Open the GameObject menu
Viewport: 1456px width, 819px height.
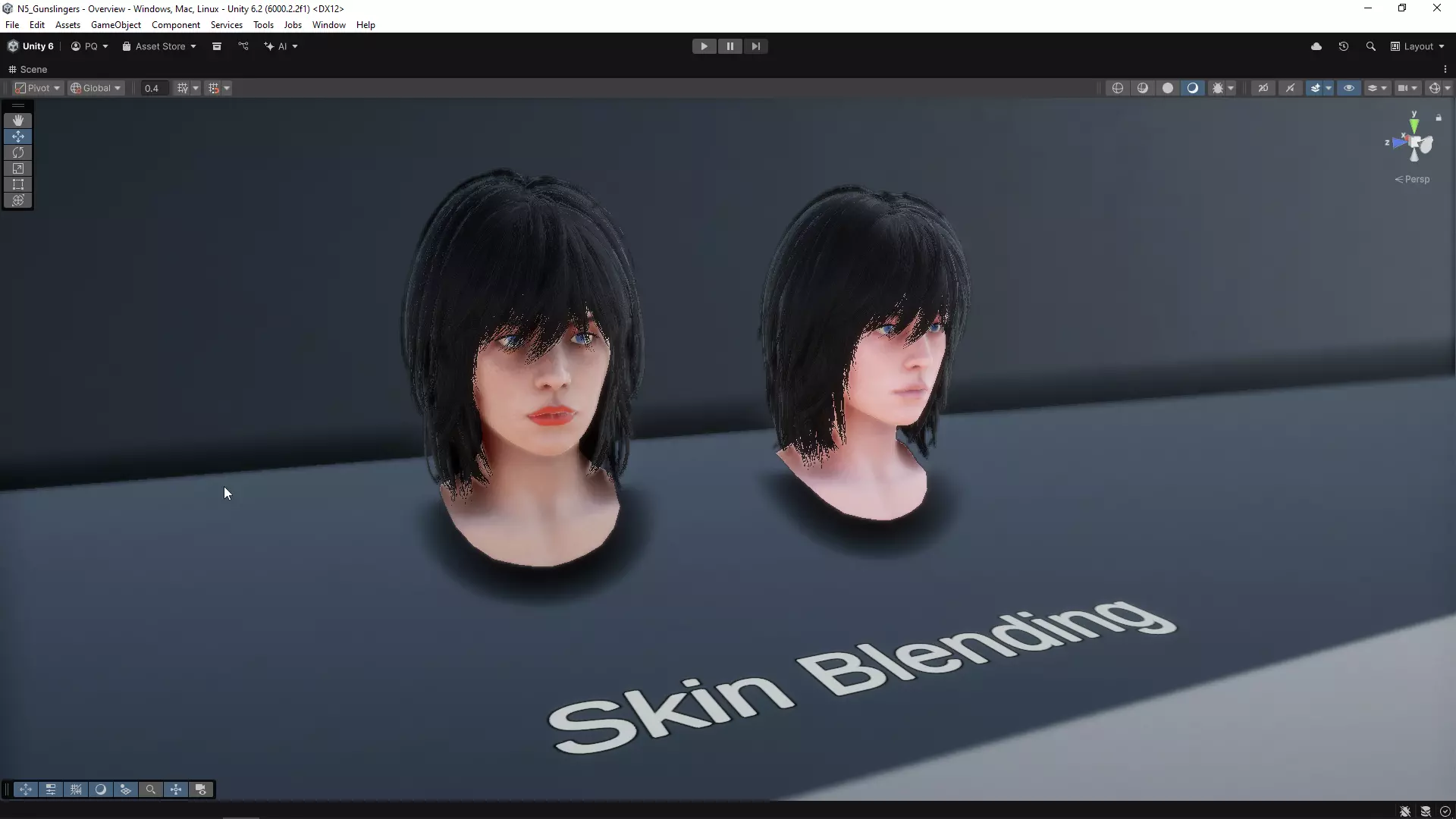(x=115, y=25)
